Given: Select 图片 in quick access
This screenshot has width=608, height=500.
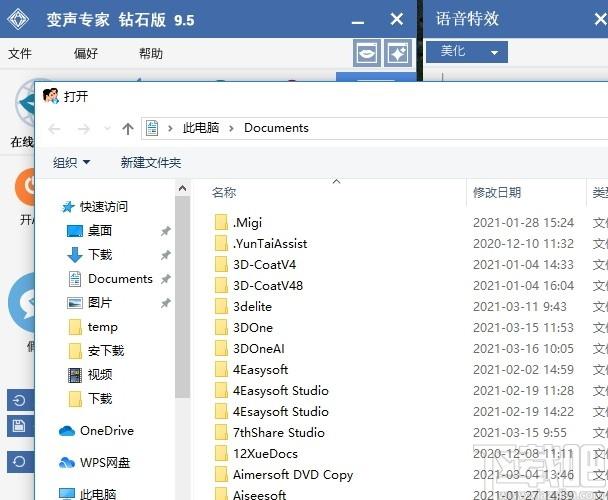Looking at the screenshot, I should coord(89,303).
